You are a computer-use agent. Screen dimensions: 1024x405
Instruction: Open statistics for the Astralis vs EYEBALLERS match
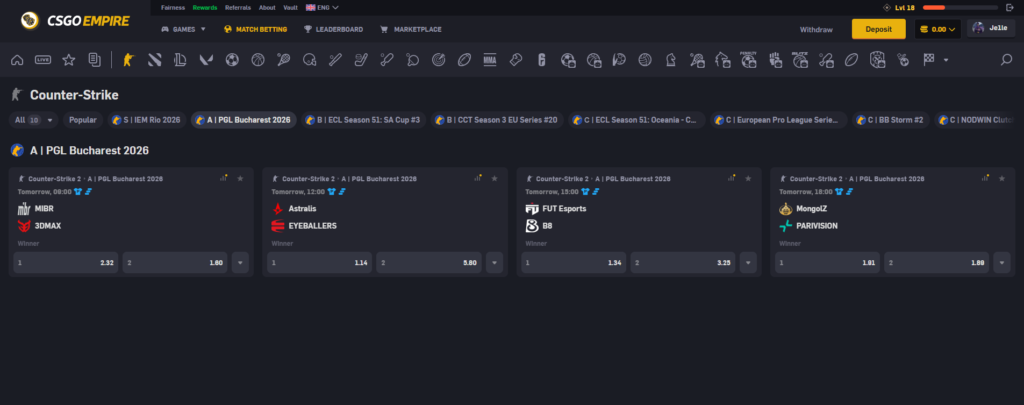pyautogui.click(x=477, y=178)
